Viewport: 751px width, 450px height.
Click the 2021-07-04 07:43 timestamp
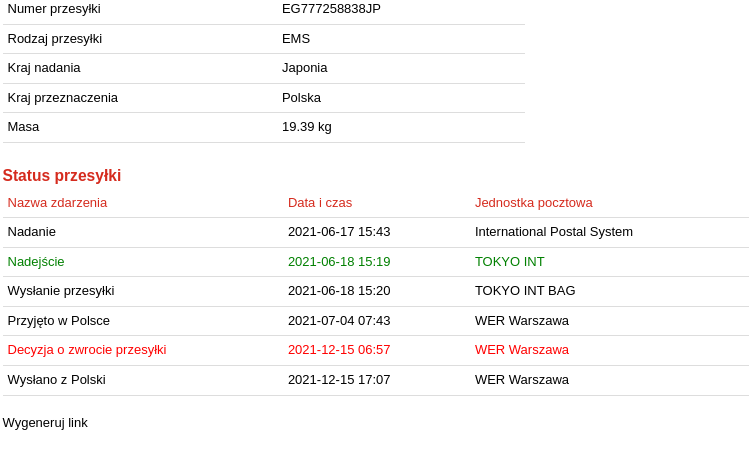click(x=339, y=321)
